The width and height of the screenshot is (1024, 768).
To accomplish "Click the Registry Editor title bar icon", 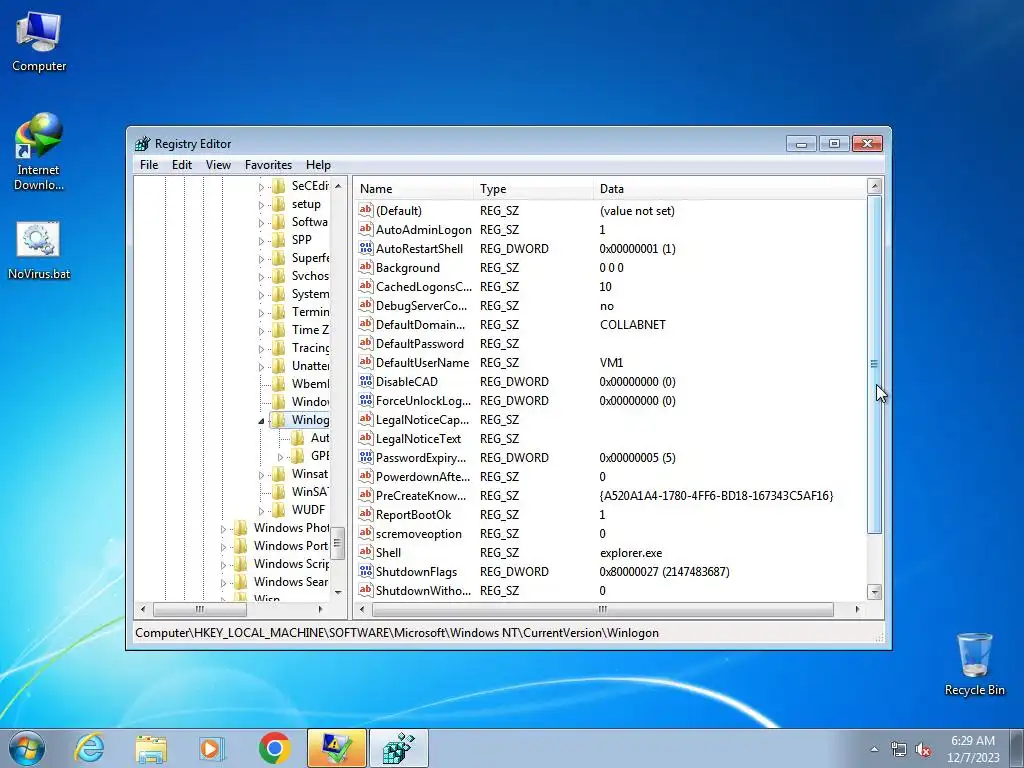I will 142,144.
